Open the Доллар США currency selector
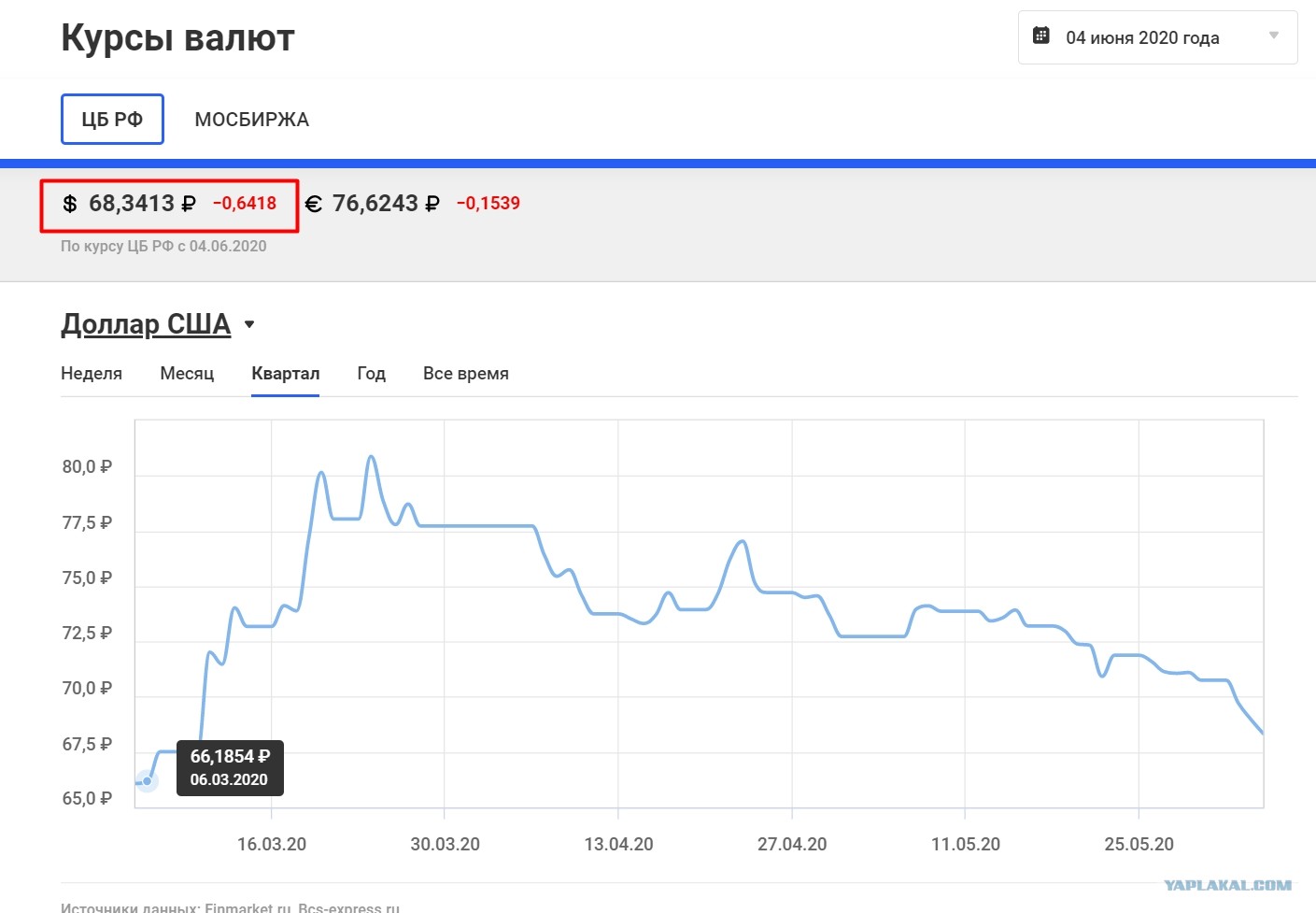 146,324
